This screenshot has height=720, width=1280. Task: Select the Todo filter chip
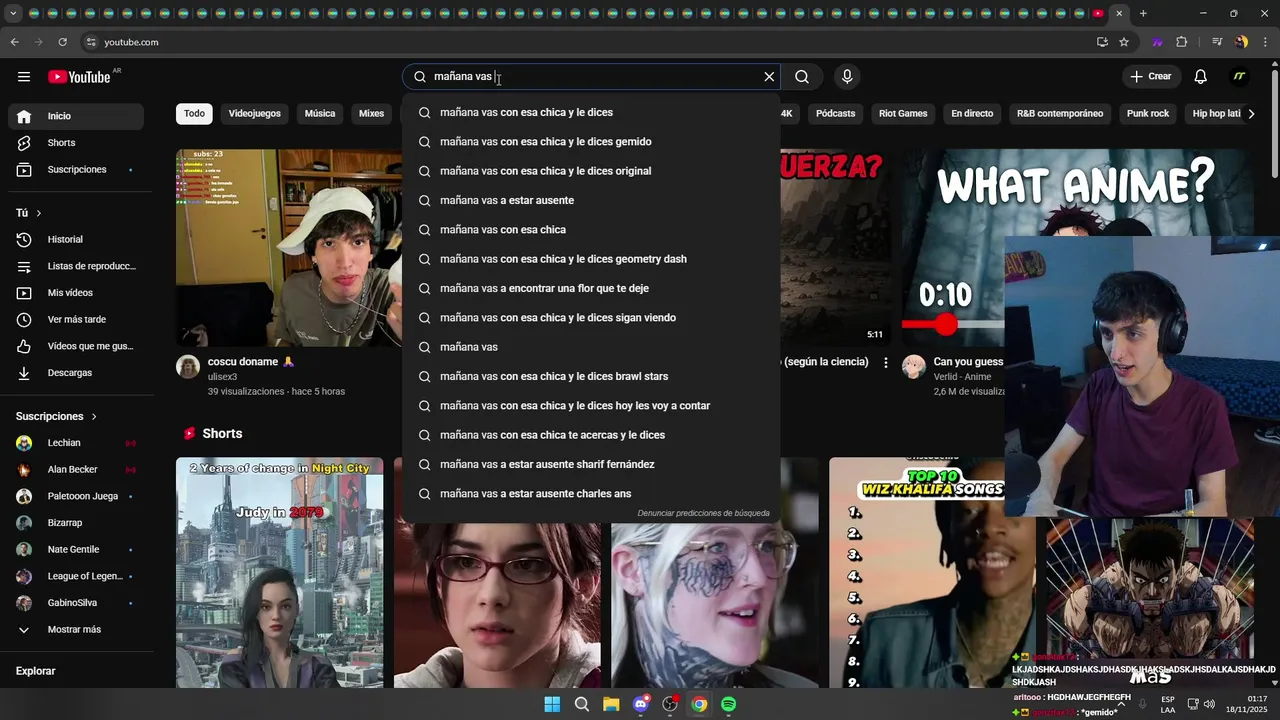click(x=194, y=113)
